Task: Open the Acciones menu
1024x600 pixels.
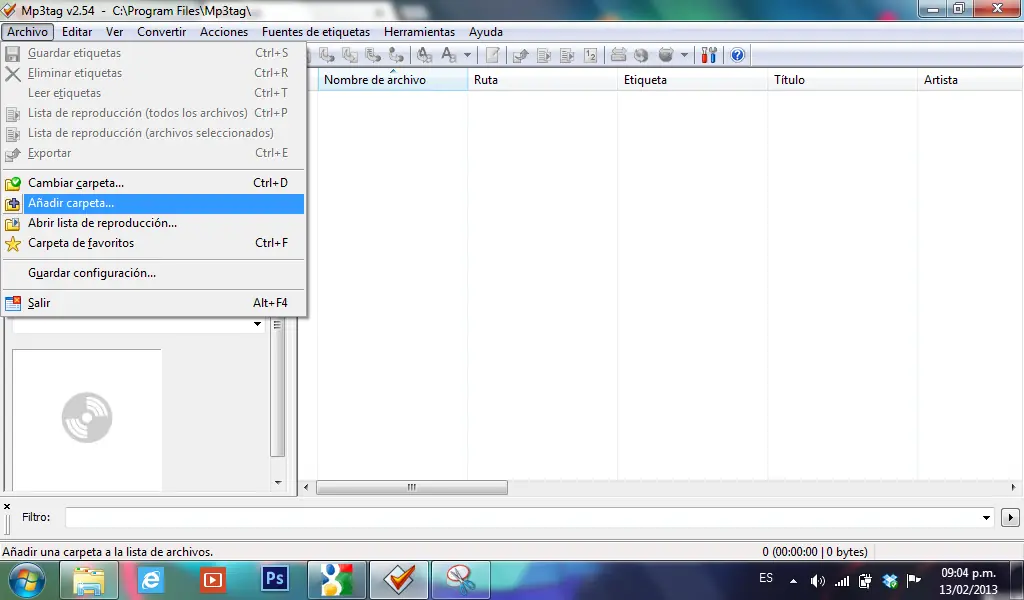Action: pos(224,31)
